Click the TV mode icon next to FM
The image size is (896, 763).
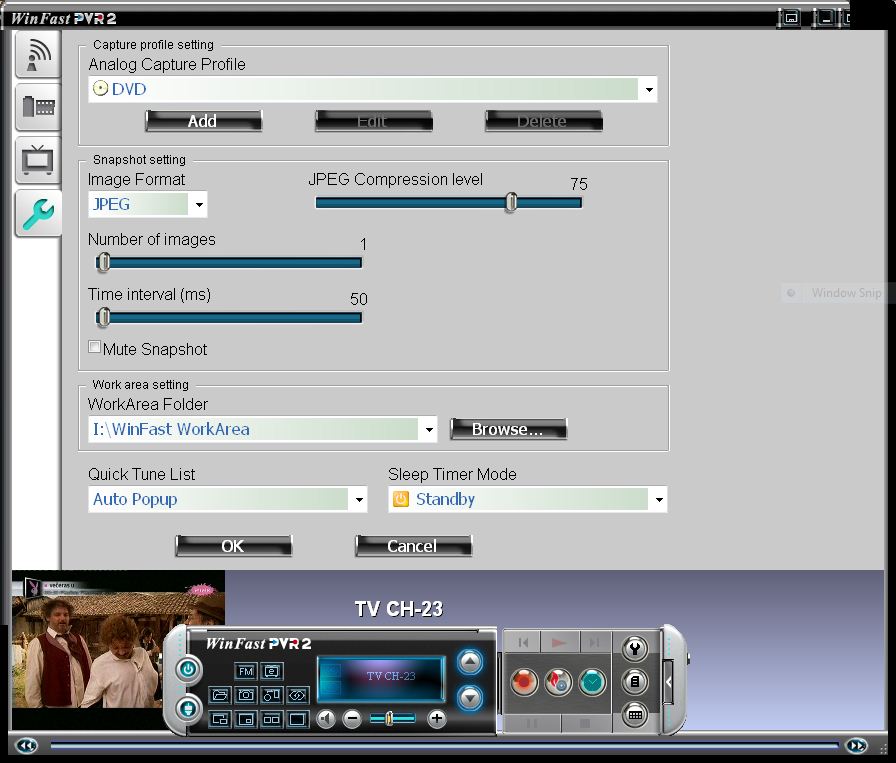click(x=272, y=672)
